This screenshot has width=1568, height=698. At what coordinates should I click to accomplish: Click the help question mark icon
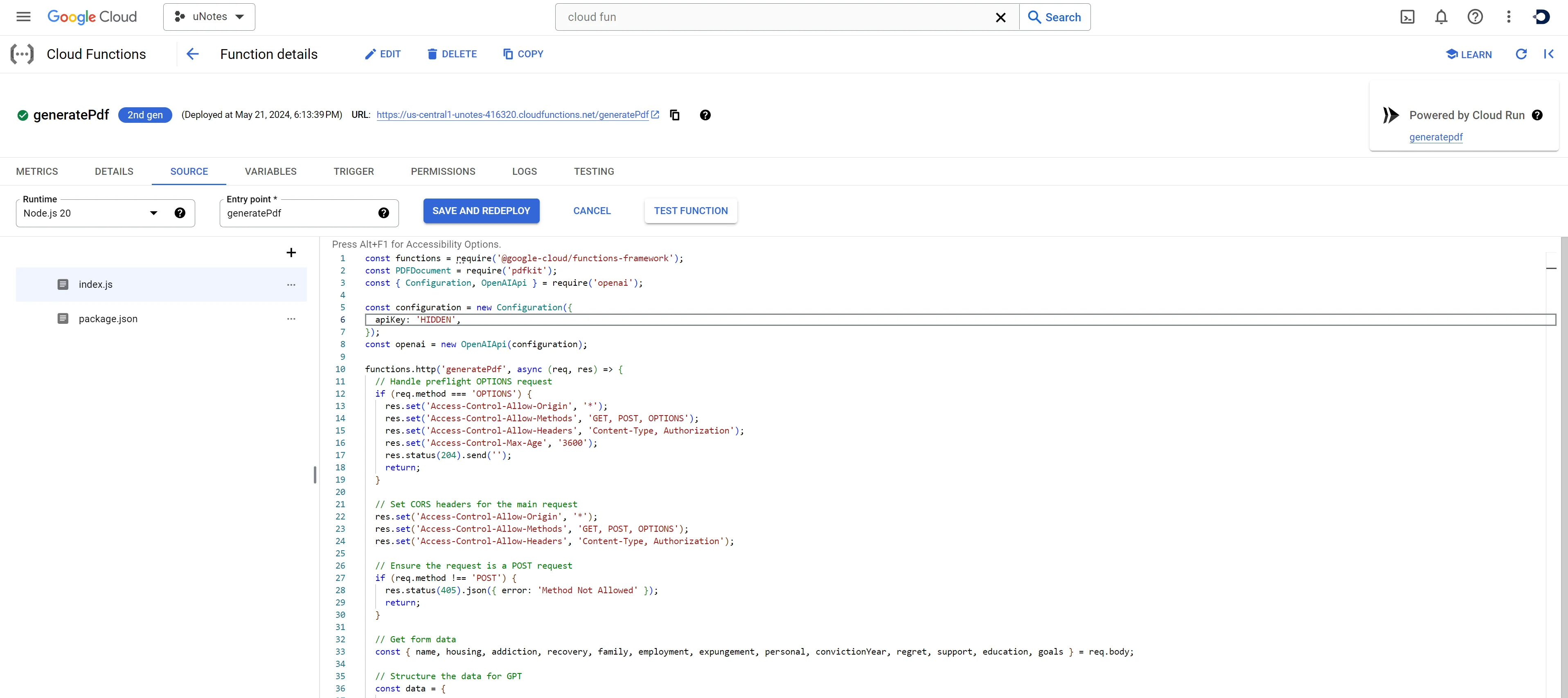coord(1476,17)
